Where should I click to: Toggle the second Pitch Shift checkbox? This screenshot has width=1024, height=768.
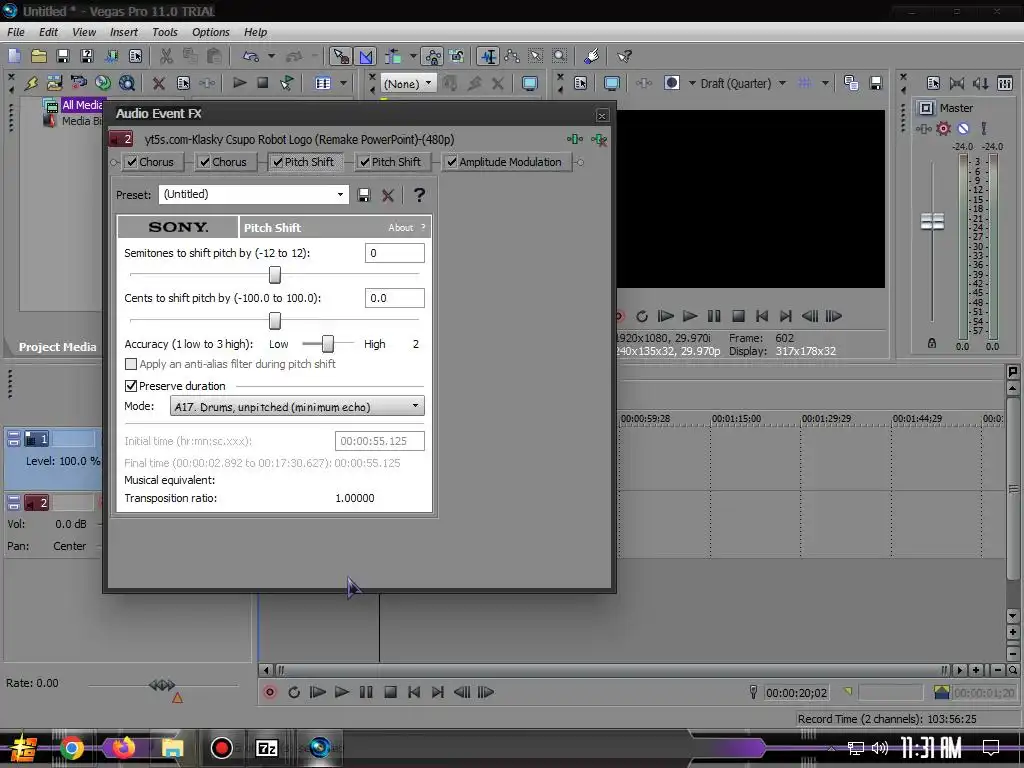point(364,162)
